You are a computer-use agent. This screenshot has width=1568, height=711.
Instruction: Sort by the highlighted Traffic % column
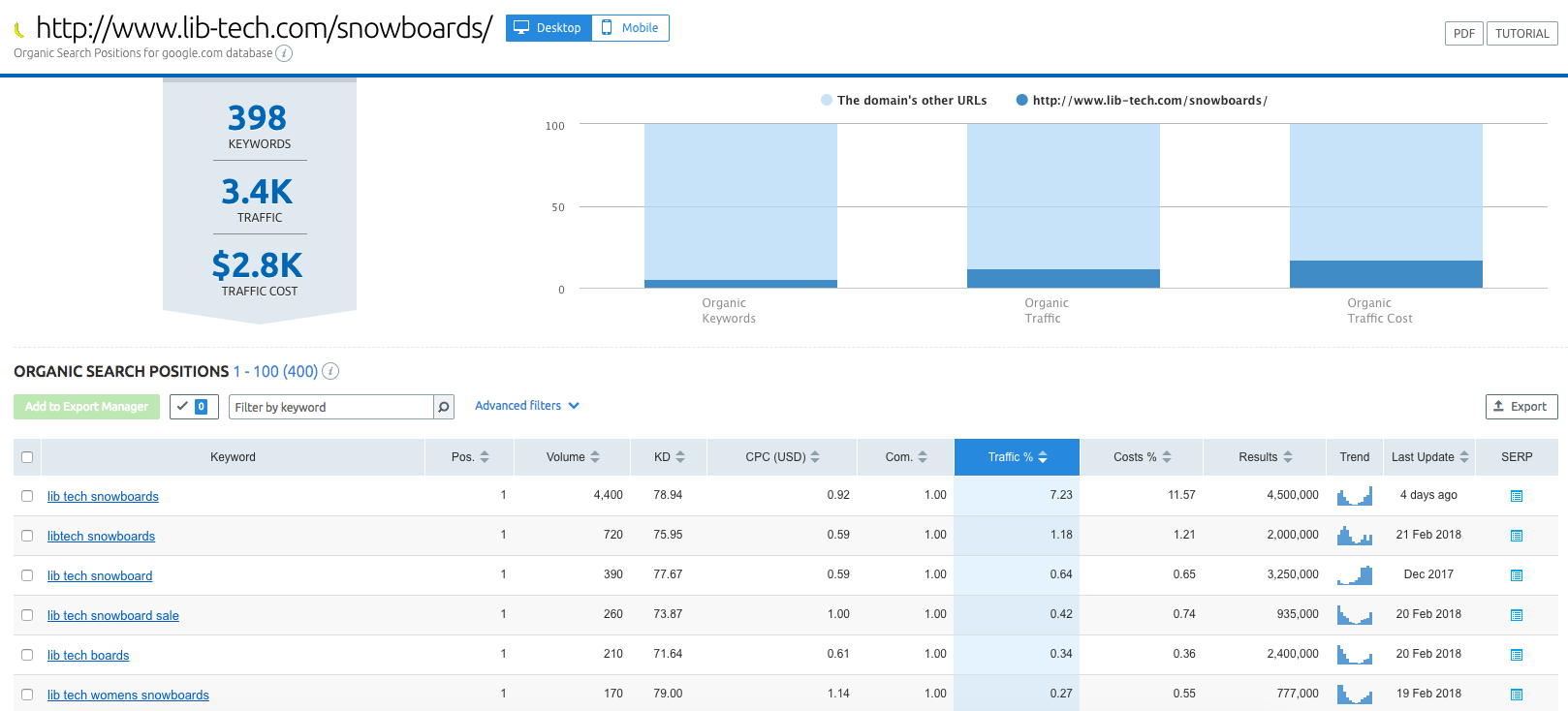(1017, 457)
